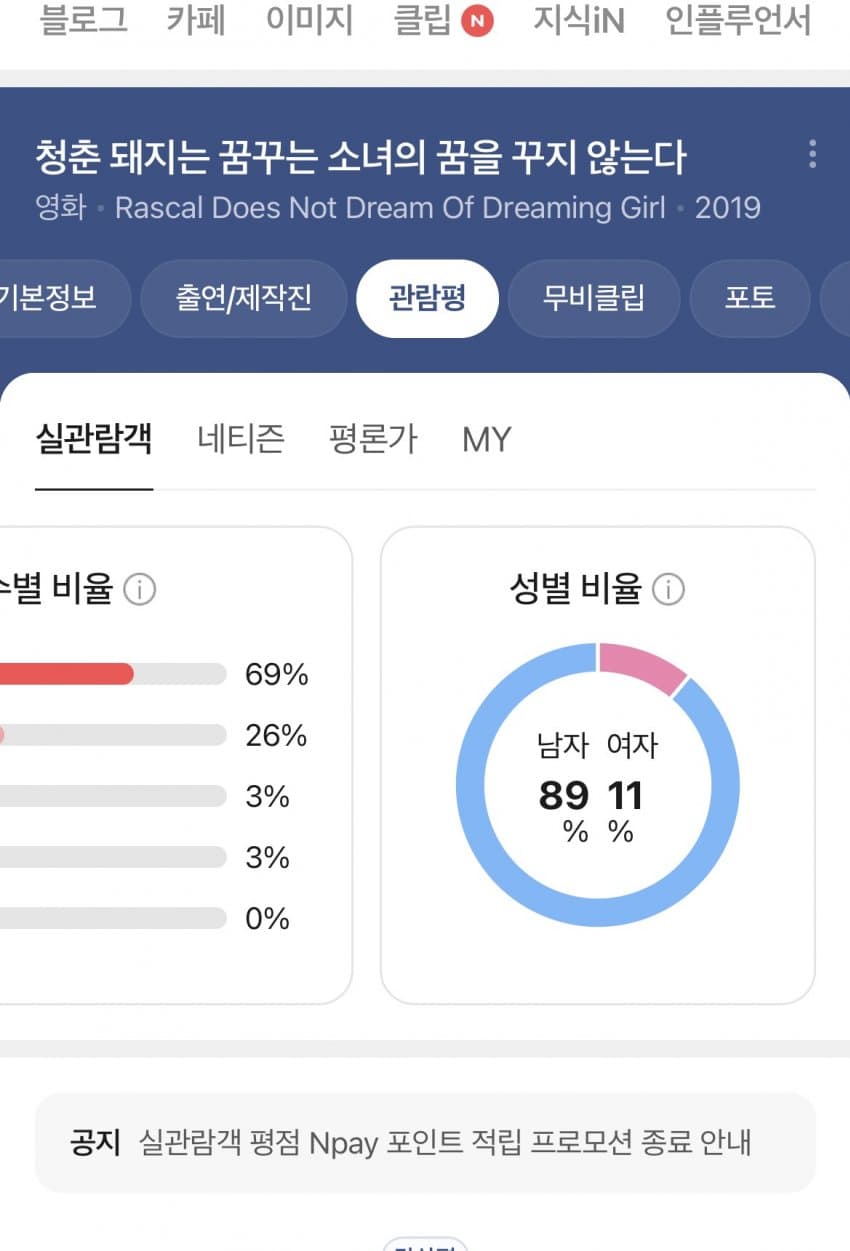Select the 관람평 chip

tap(427, 298)
